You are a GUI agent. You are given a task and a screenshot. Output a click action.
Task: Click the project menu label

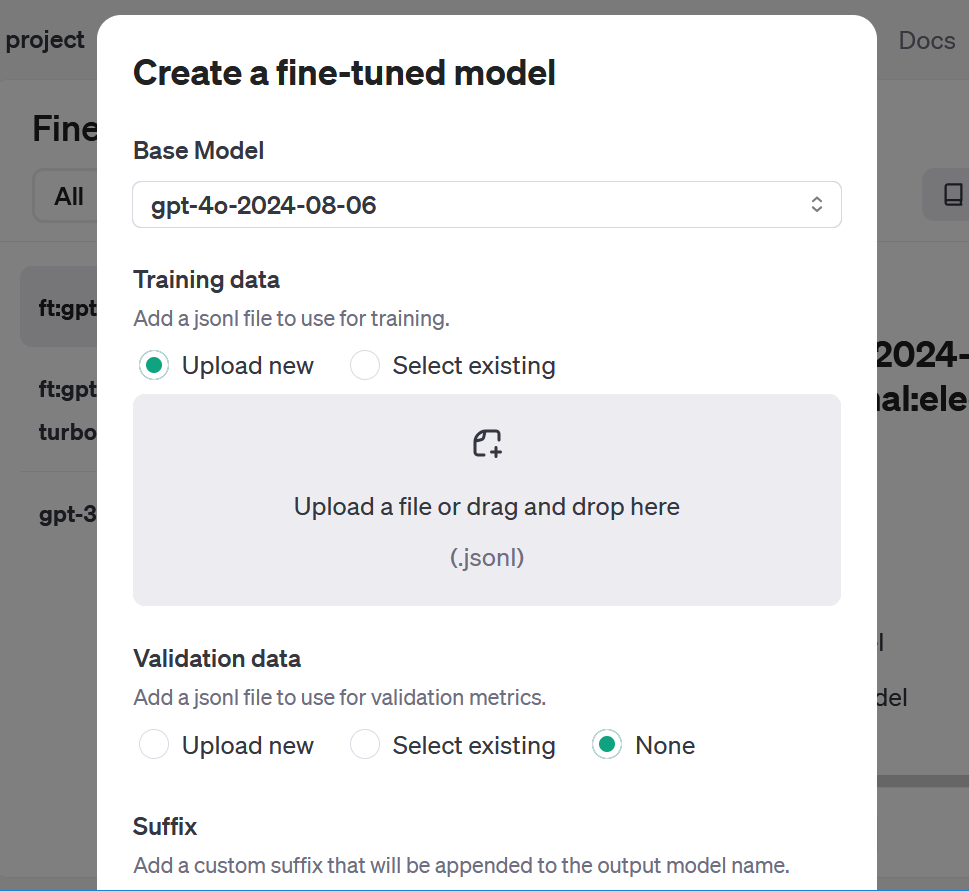45,40
